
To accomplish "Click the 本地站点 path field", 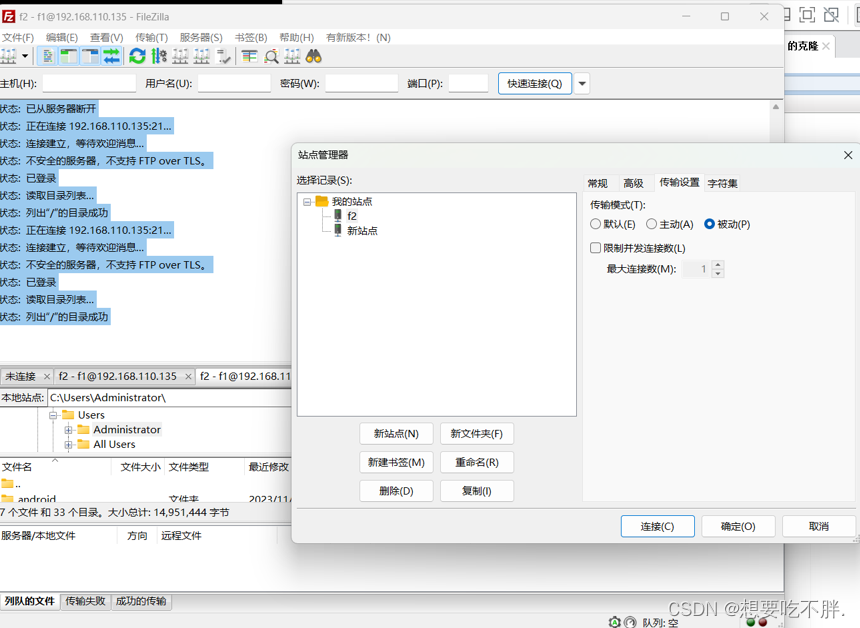I will point(170,398).
